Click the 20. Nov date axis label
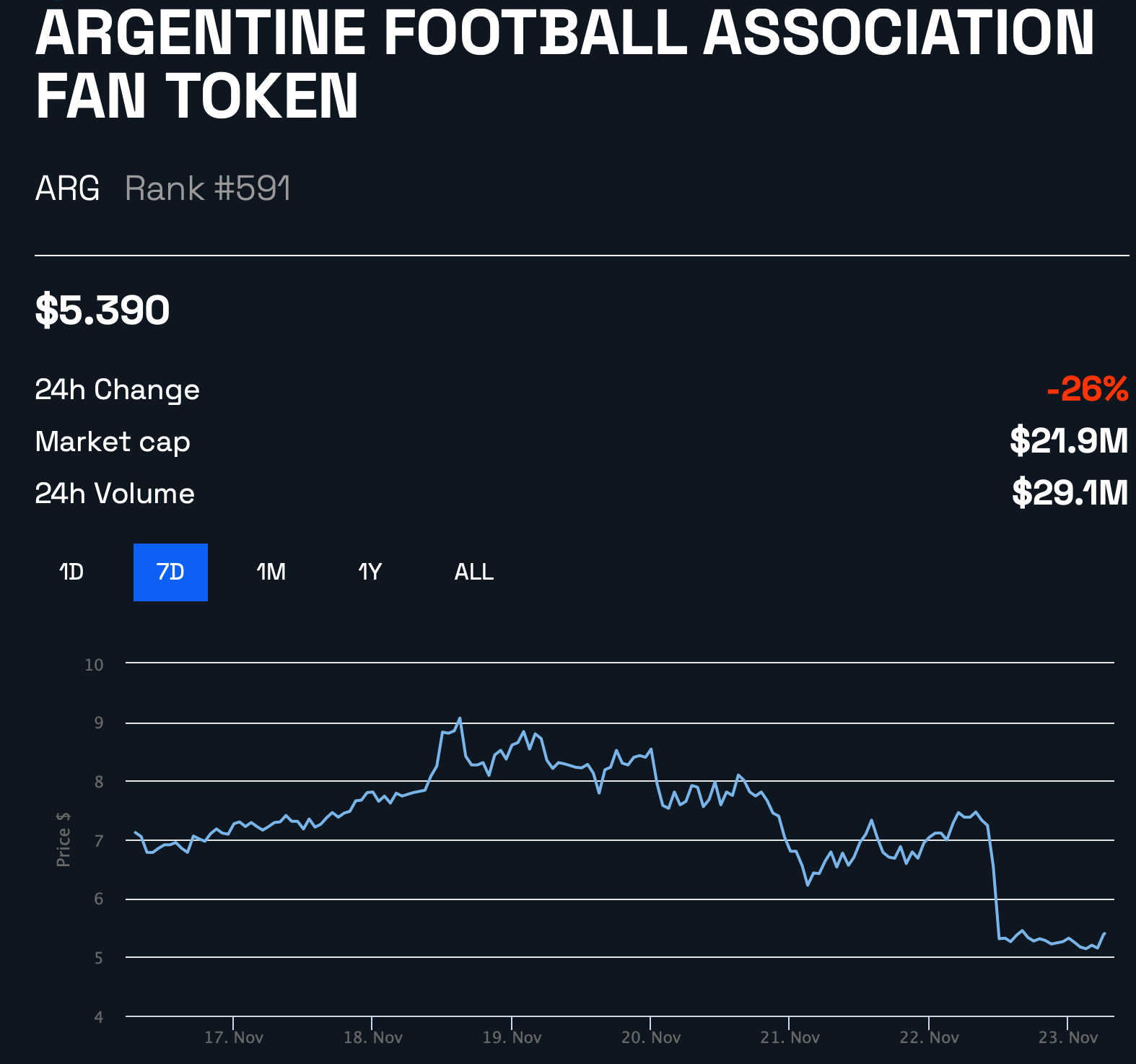The height and width of the screenshot is (1064, 1136). click(x=651, y=1038)
